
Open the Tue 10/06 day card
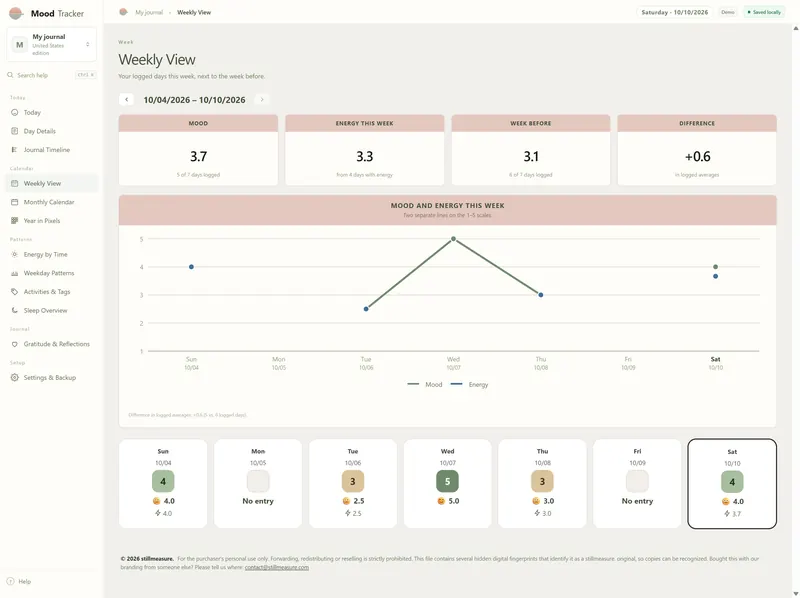pos(353,483)
